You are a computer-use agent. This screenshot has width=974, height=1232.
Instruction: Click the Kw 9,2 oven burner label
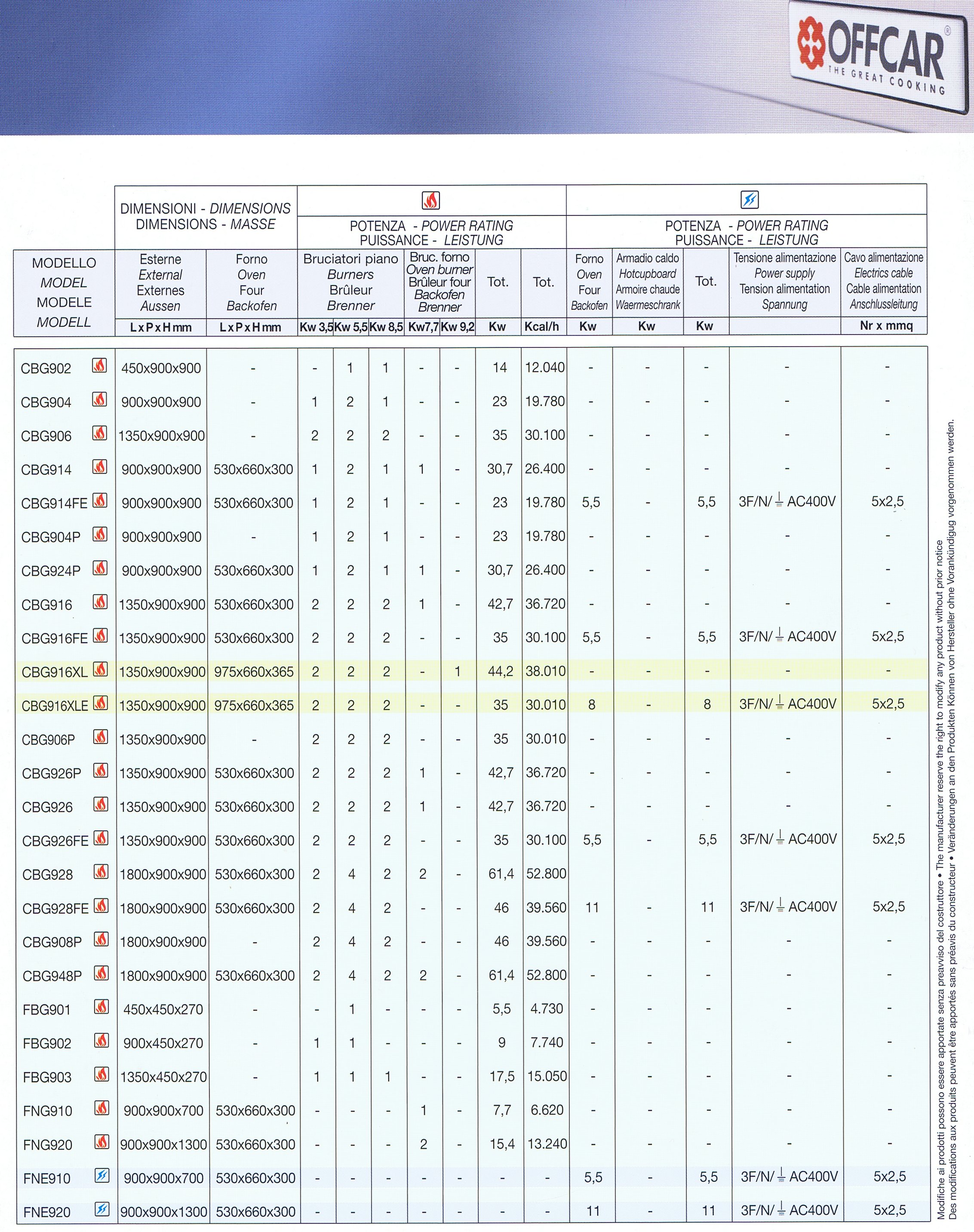(x=458, y=327)
